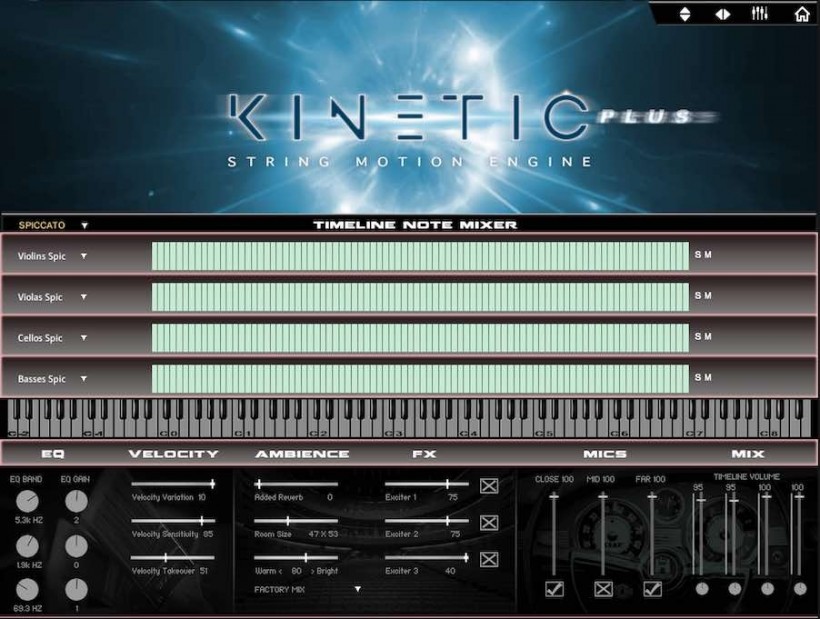820x619 pixels.
Task: Click the home icon in top bar
Action: tap(801, 14)
